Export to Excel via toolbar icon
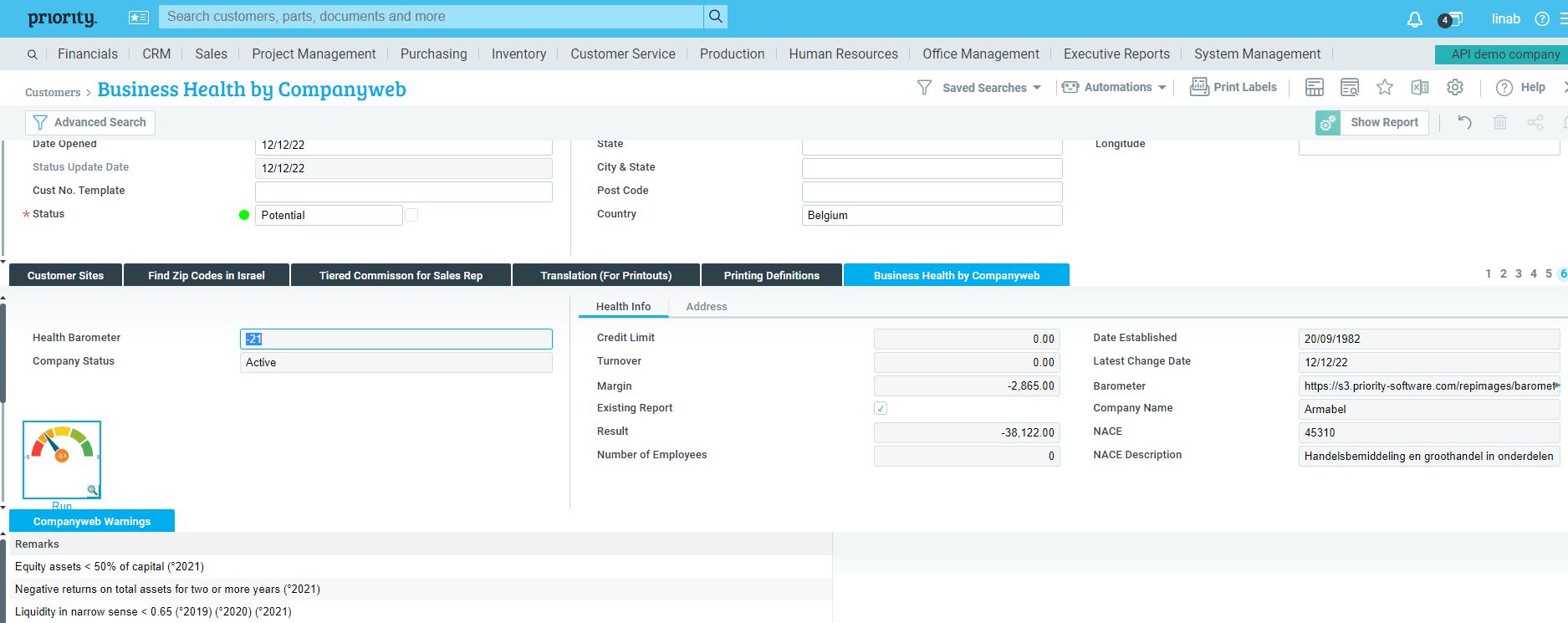The height and width of the screenshot is (623, 1568). [x=1420, y=87]
